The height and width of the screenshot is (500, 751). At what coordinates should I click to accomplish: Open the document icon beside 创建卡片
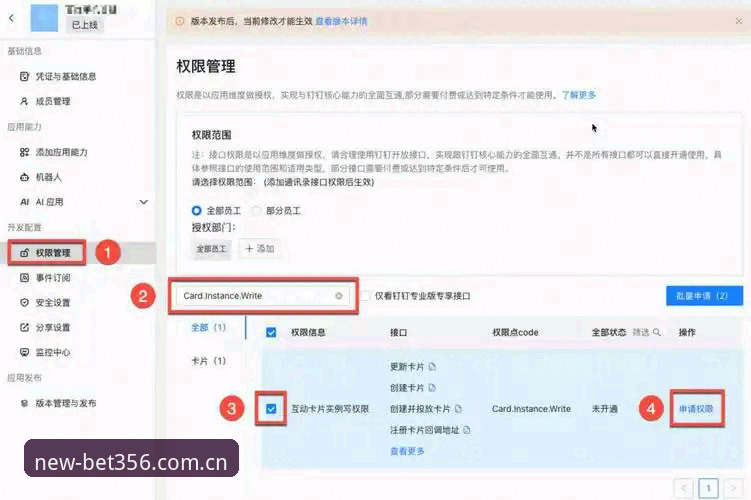[432, 387]
